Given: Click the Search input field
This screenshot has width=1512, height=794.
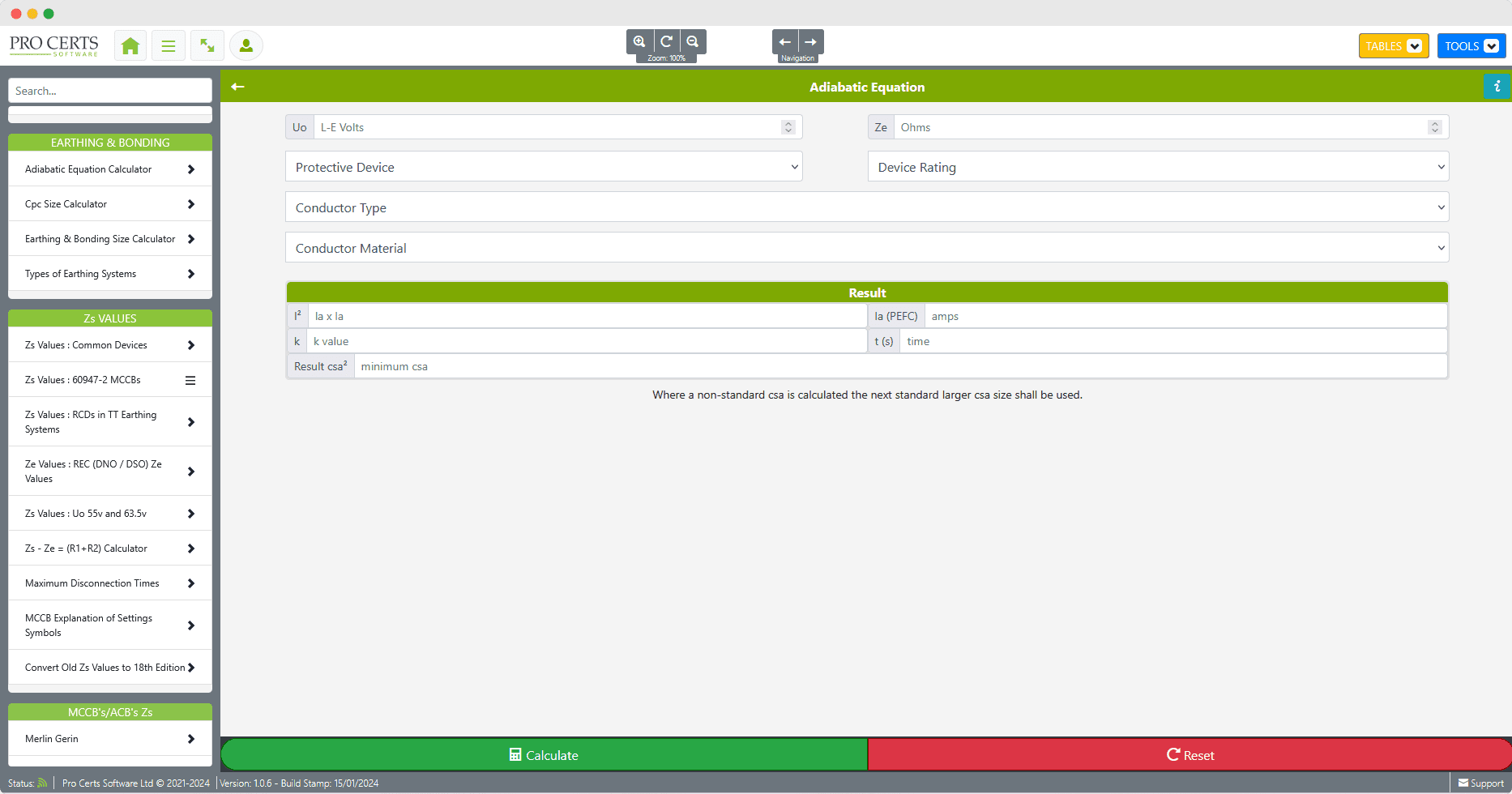Looking at the screenshot, I should tap(110, 91).
